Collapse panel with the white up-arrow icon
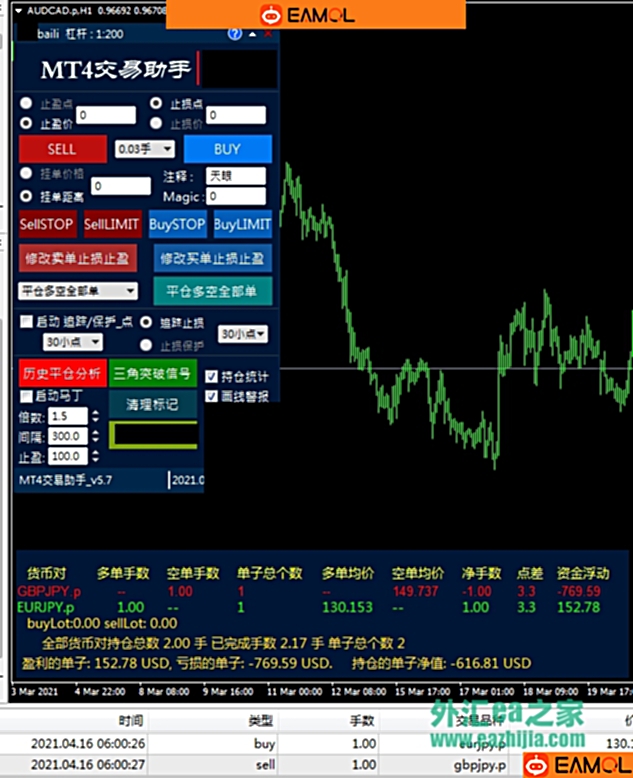633x778 pixels. [x=253, y=34]
